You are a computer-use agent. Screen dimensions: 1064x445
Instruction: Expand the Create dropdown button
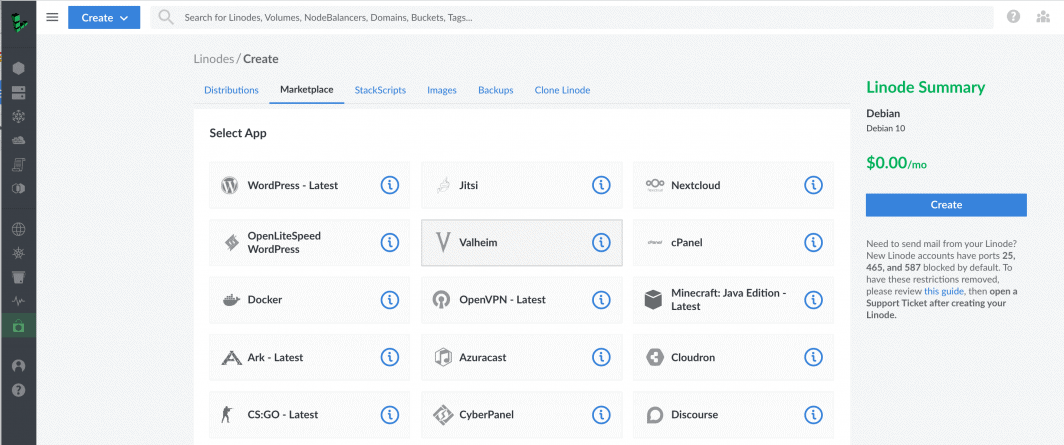[104, 17]
